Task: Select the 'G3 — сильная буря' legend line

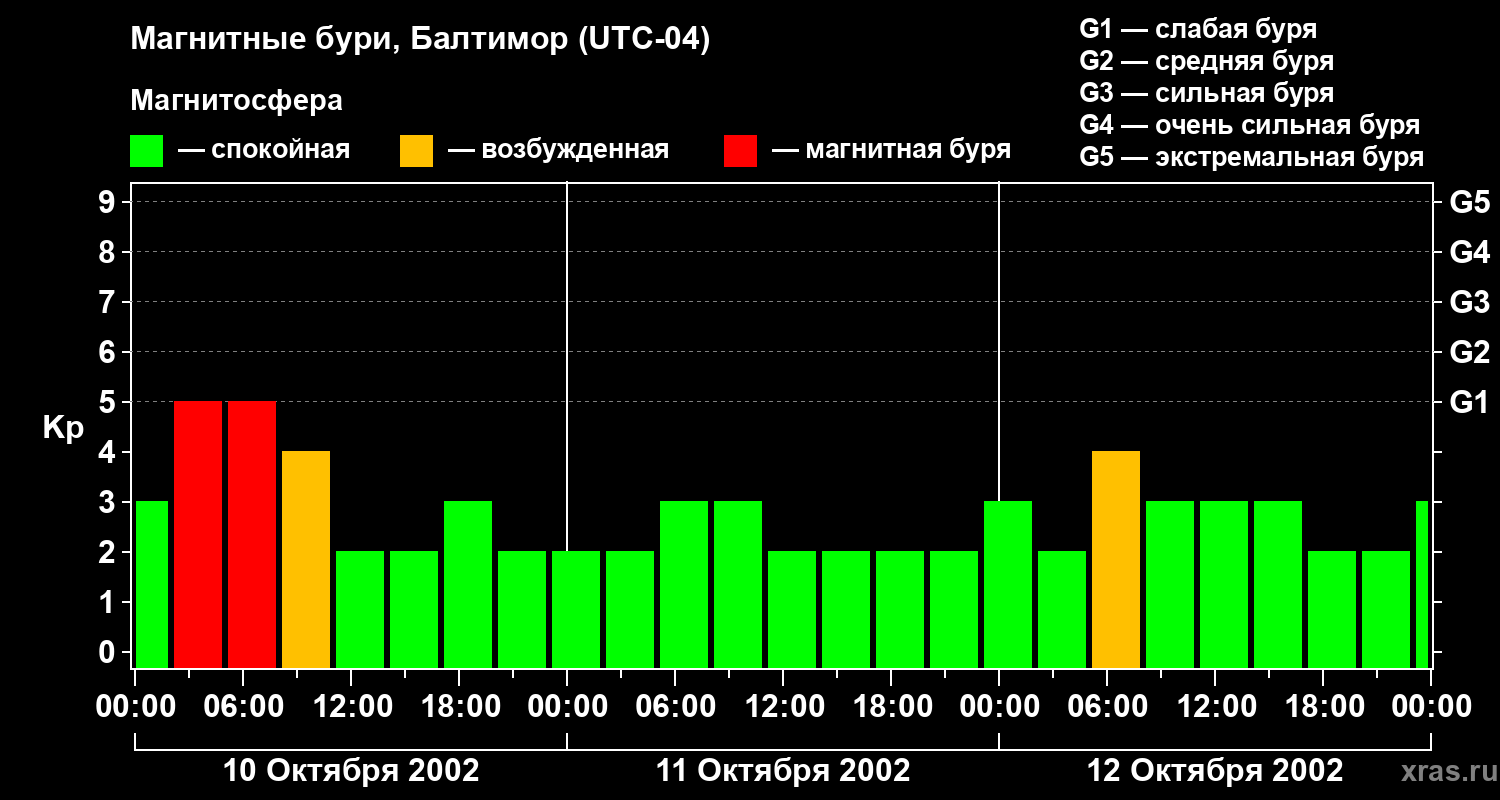Action: point(1207,93)
